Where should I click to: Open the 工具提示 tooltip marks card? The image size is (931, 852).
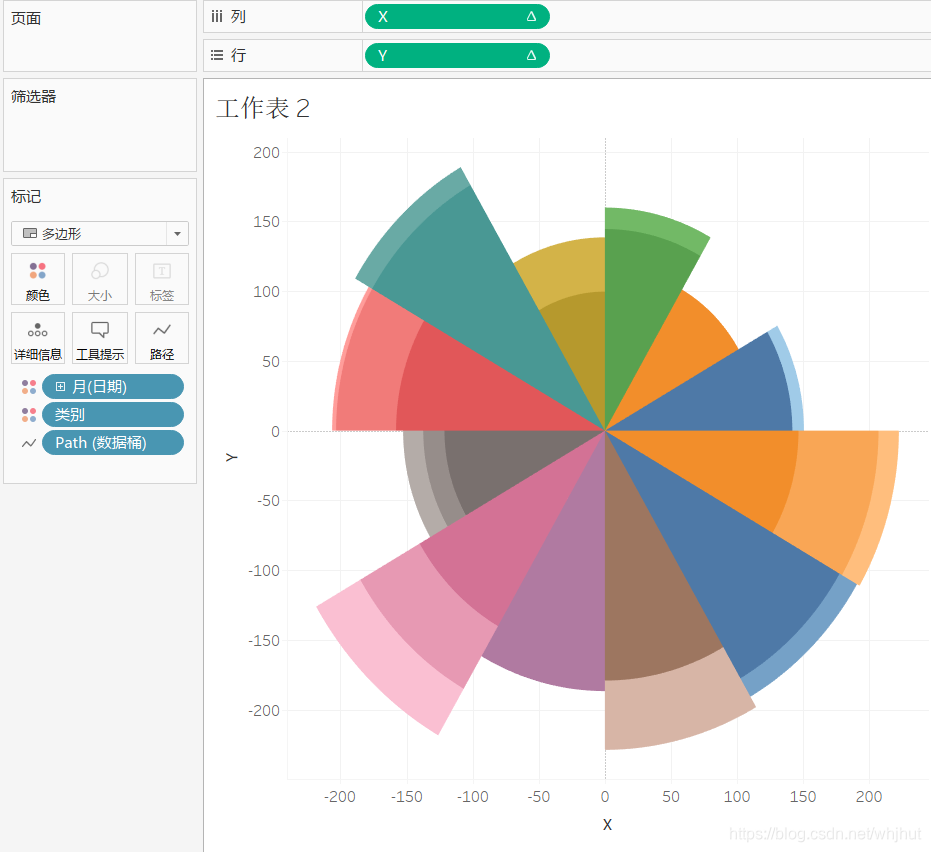(x=100, y=338)
